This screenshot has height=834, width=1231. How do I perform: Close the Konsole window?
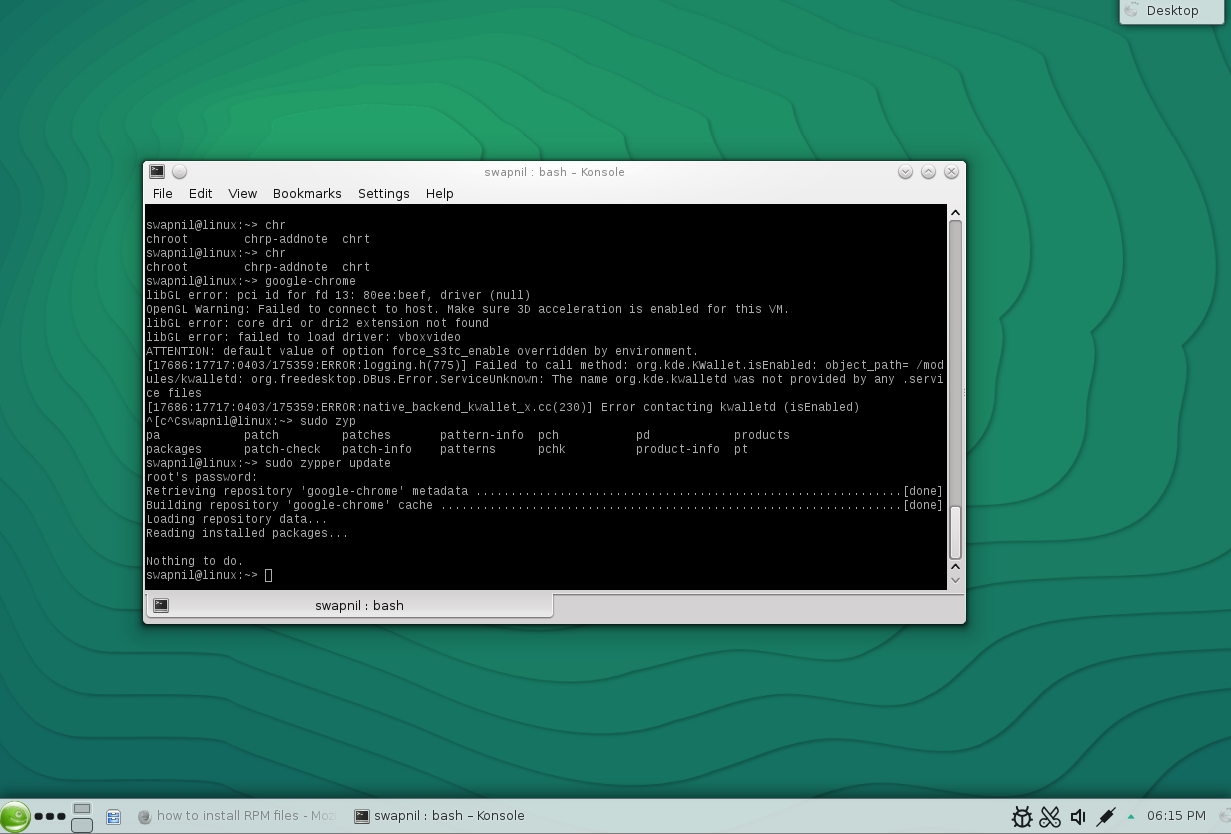(951, 172)
